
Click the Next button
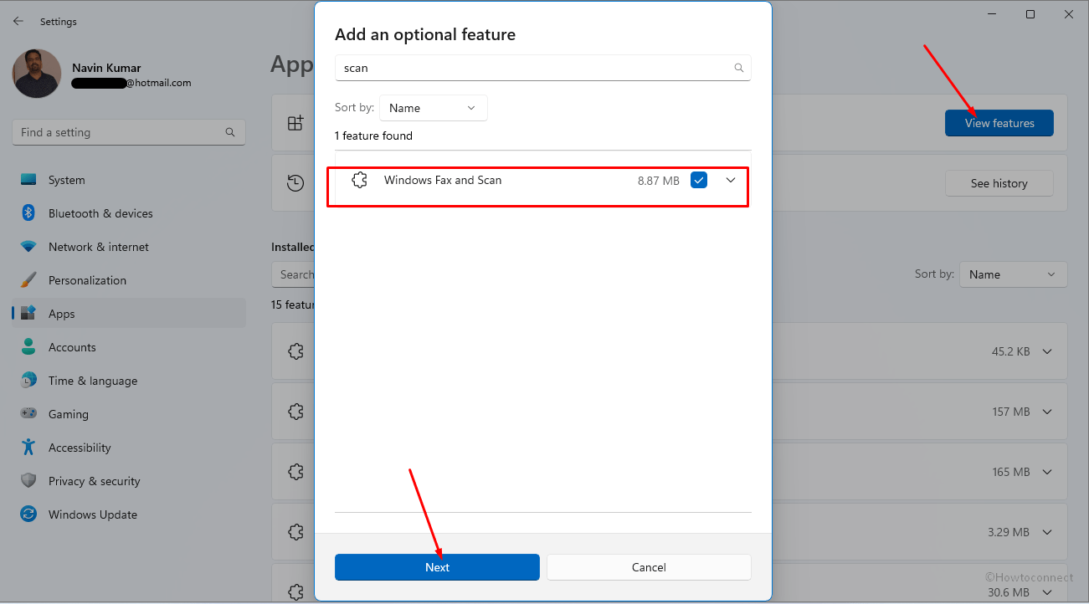(437, 567)
